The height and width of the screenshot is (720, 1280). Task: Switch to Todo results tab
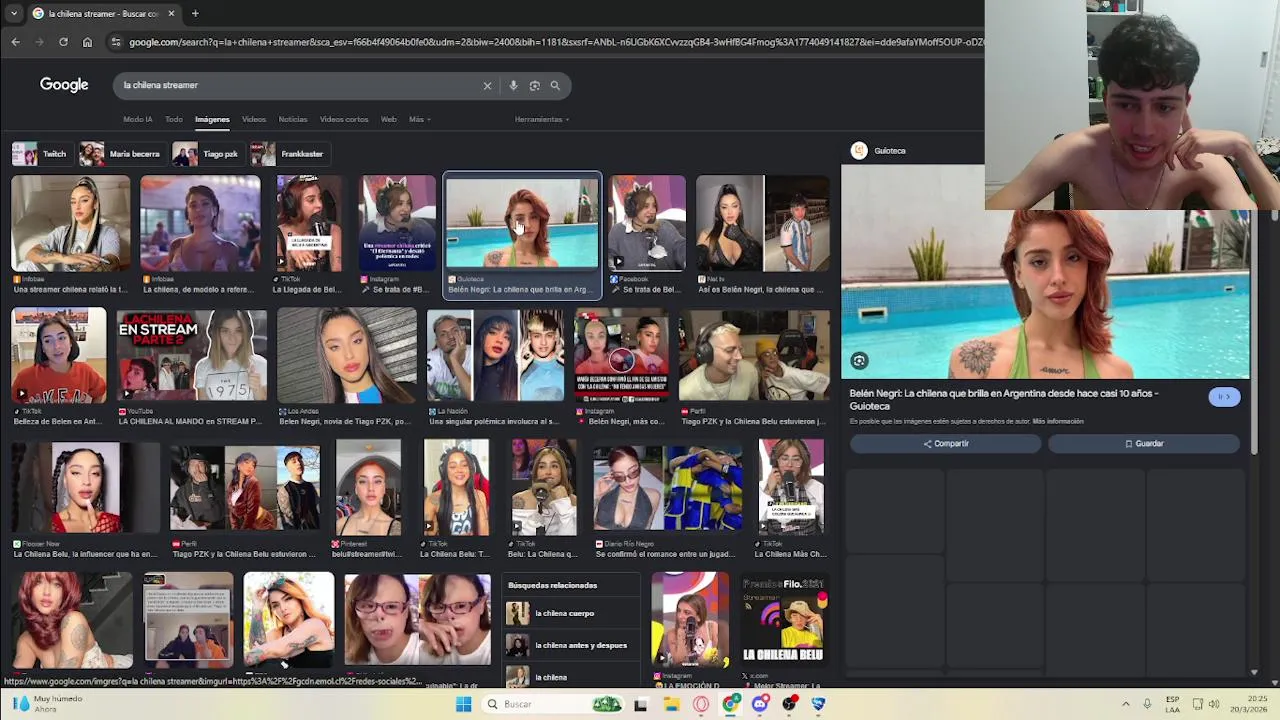point(174,119)
